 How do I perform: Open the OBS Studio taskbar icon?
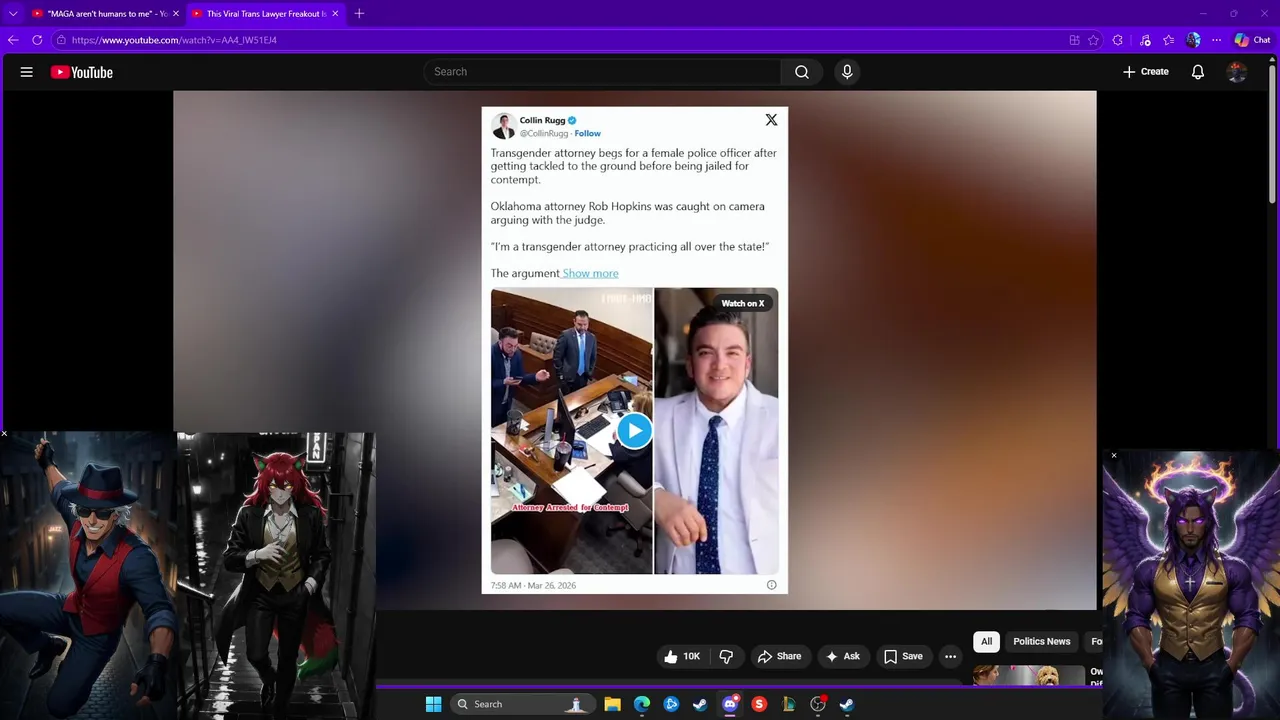coord(818,704)
